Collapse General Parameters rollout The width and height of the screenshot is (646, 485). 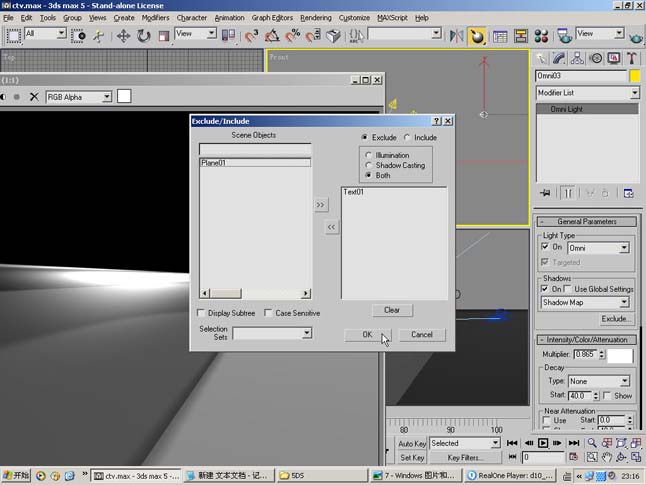[586, 222]
